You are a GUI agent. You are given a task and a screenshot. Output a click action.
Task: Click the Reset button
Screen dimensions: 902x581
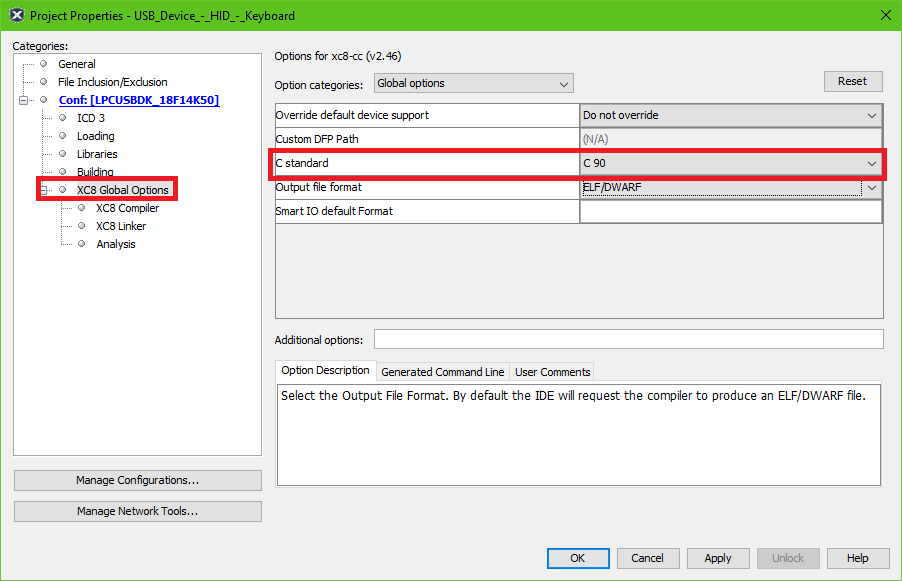tap(852, 81)
